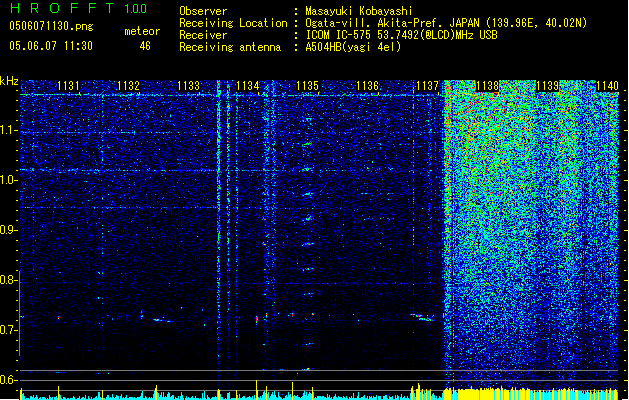Click time marker 1136 on spectrogram

pos(367,85)
